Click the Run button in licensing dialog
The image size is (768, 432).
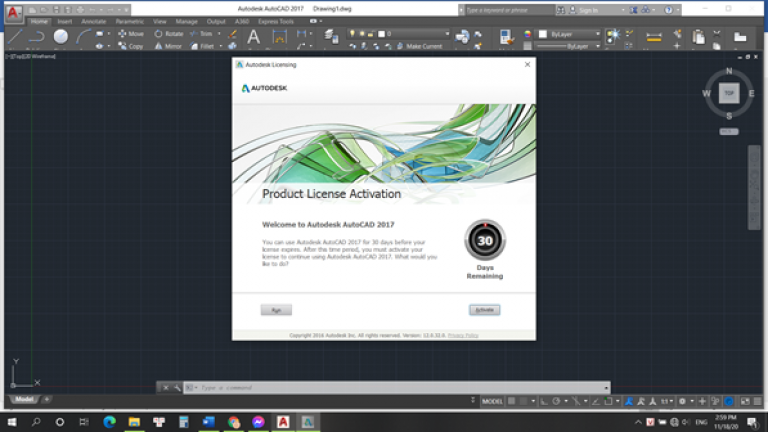276,310
